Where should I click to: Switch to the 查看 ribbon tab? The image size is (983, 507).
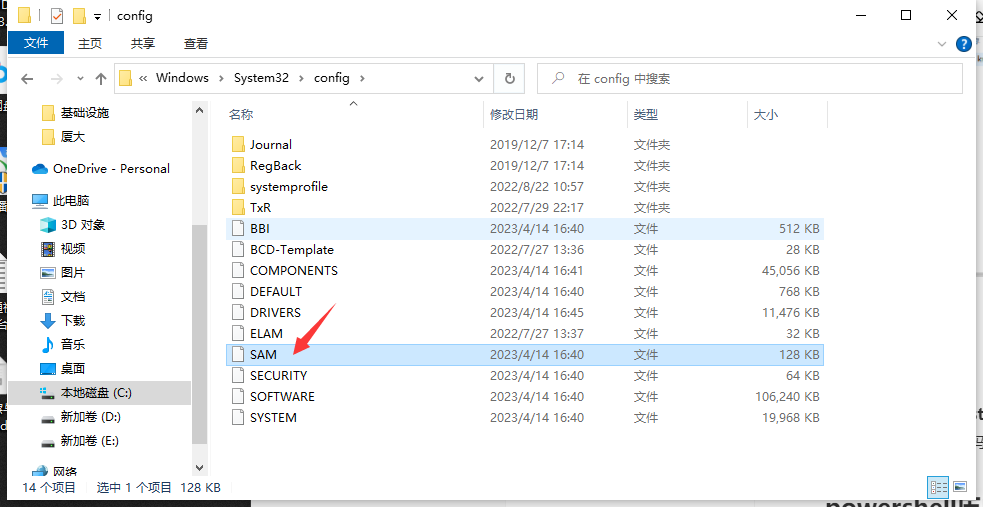tap(196, 44)
